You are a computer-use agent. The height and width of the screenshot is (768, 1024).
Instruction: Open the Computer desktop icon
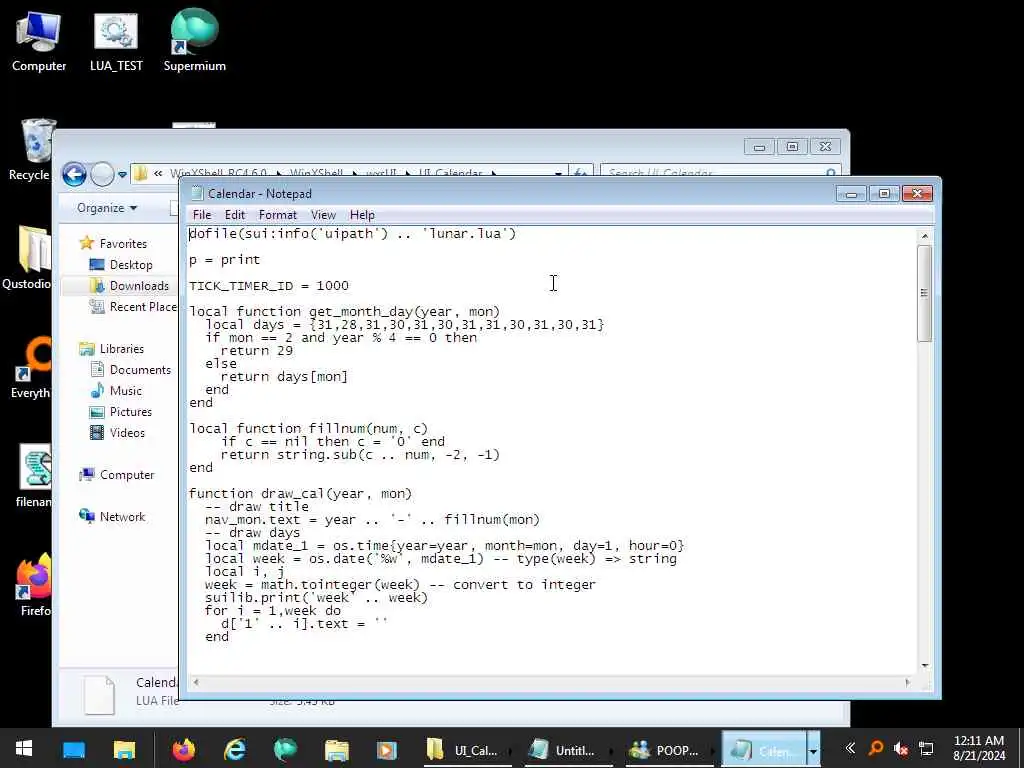pyautogui.click(x=39, y=40)
